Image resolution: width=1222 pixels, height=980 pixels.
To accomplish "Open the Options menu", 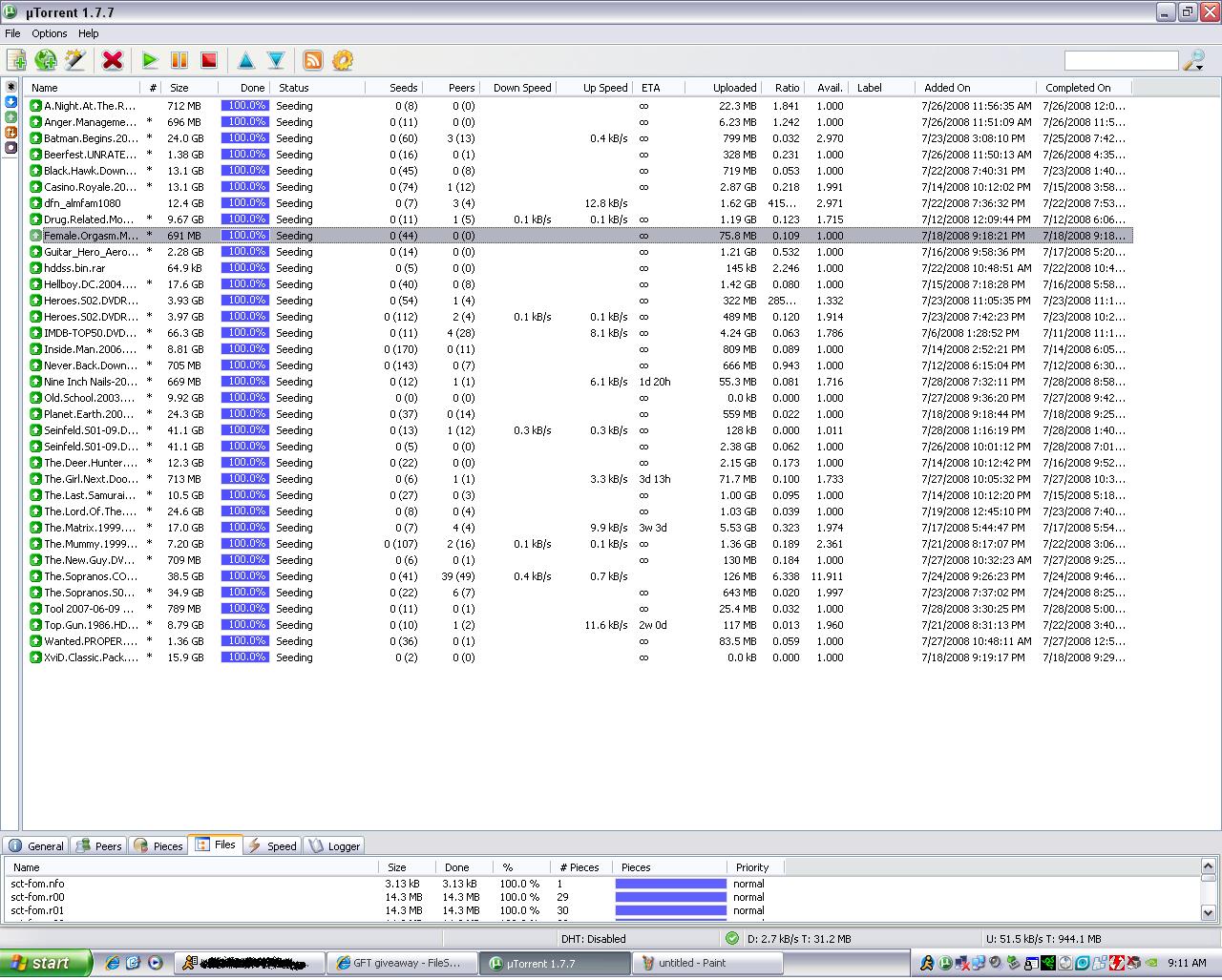I will pos(50,33).
